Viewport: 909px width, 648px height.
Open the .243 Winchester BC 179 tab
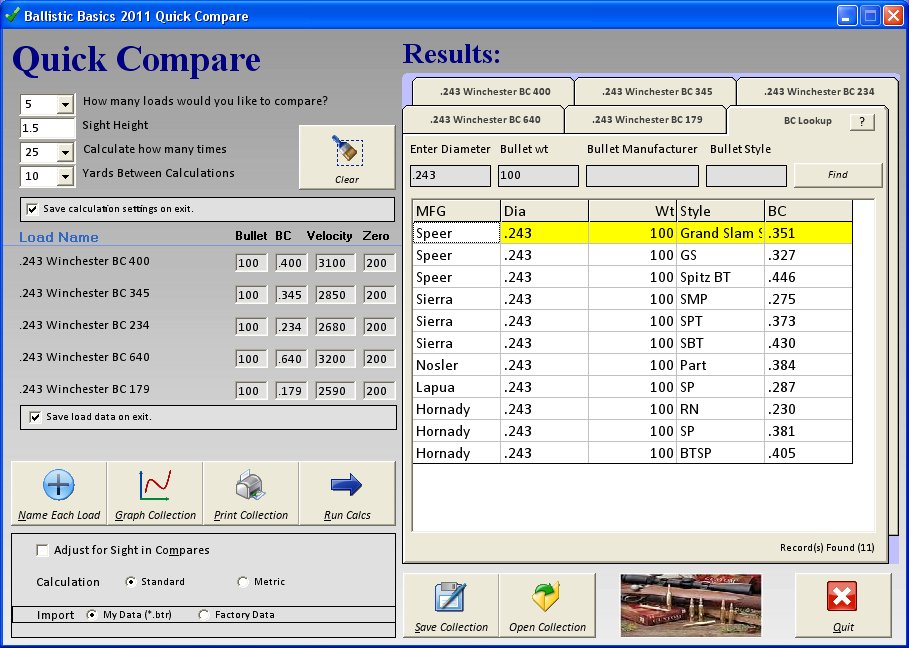pos(646,120)
